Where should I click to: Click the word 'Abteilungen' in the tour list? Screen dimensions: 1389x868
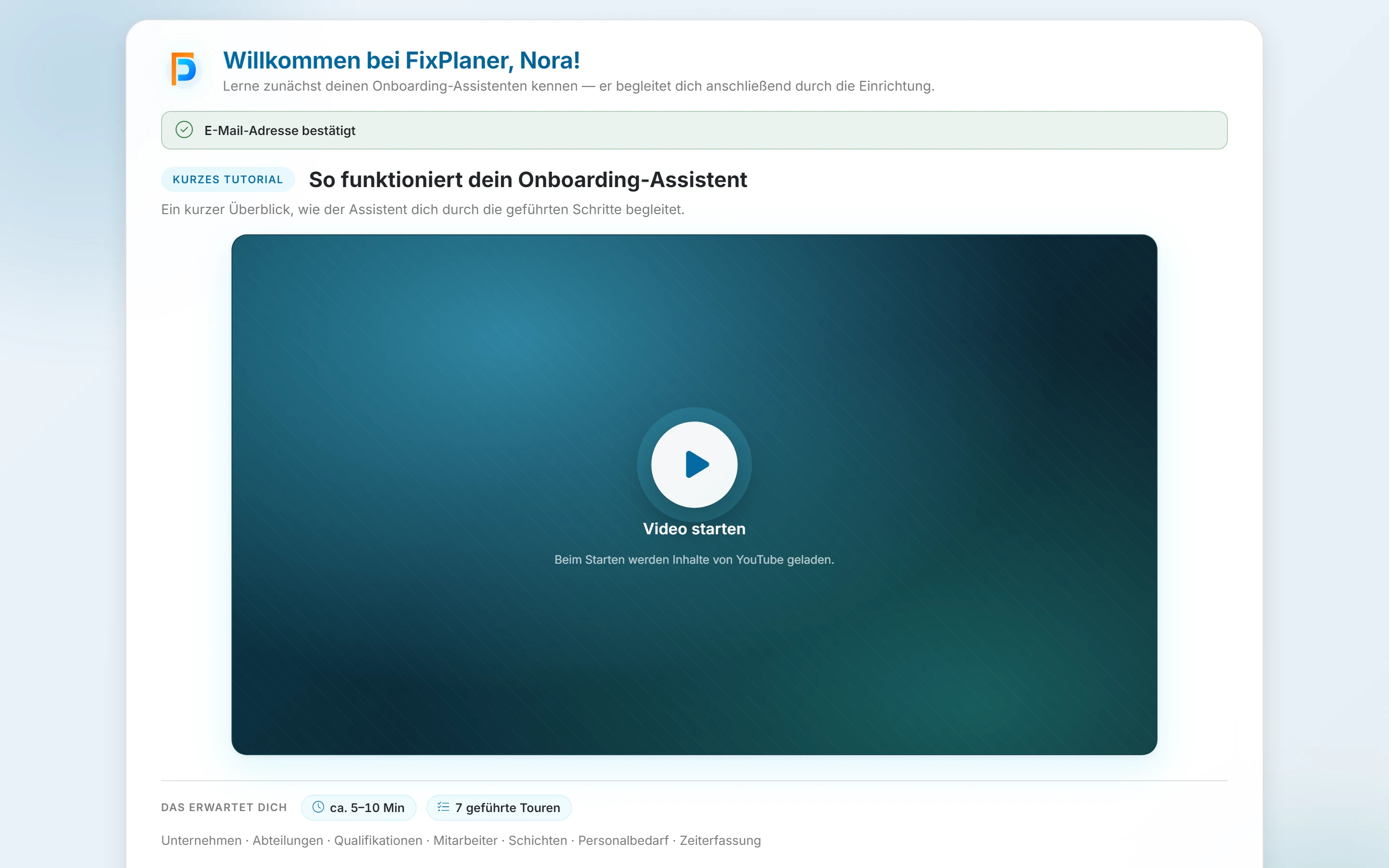pyautogui.click(x=287, y=841)
